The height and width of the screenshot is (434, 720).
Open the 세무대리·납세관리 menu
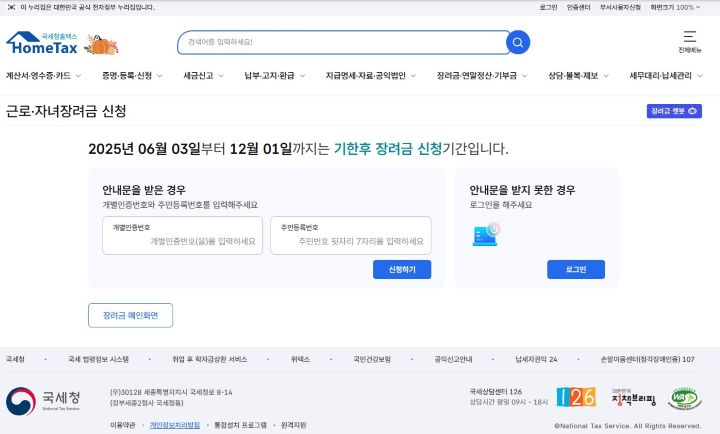[x=665, y=76]
